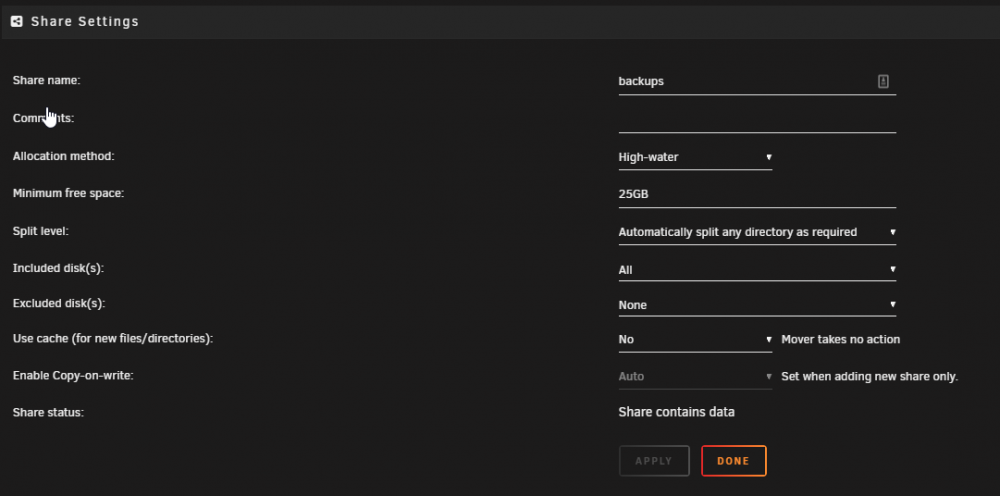Click the Minimum free space label
Viewport: 1000px width, 496px height.
click(x=68, y=193)
